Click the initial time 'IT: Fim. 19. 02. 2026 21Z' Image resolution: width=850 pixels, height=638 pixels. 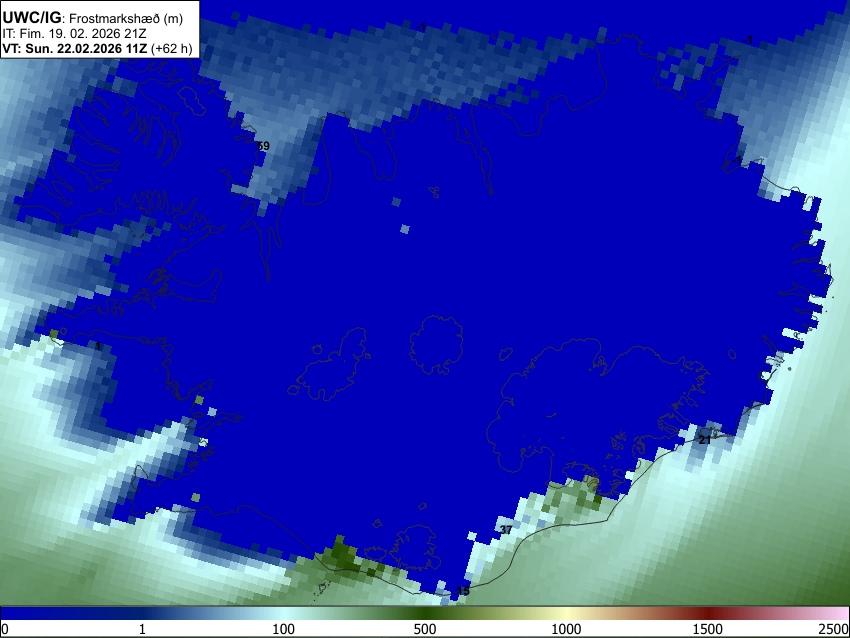pyautogui.click(x=74, y=34)
